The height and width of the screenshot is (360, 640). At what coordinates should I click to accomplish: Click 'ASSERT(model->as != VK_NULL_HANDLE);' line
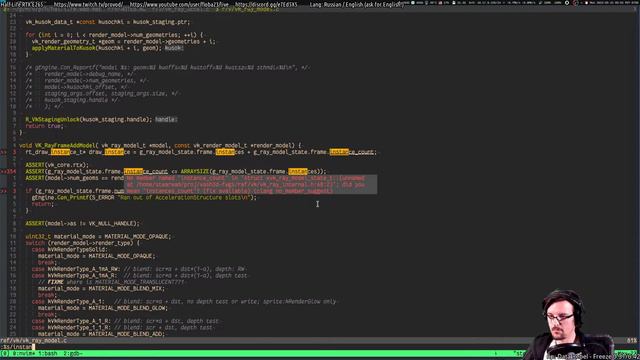(82, 223)
